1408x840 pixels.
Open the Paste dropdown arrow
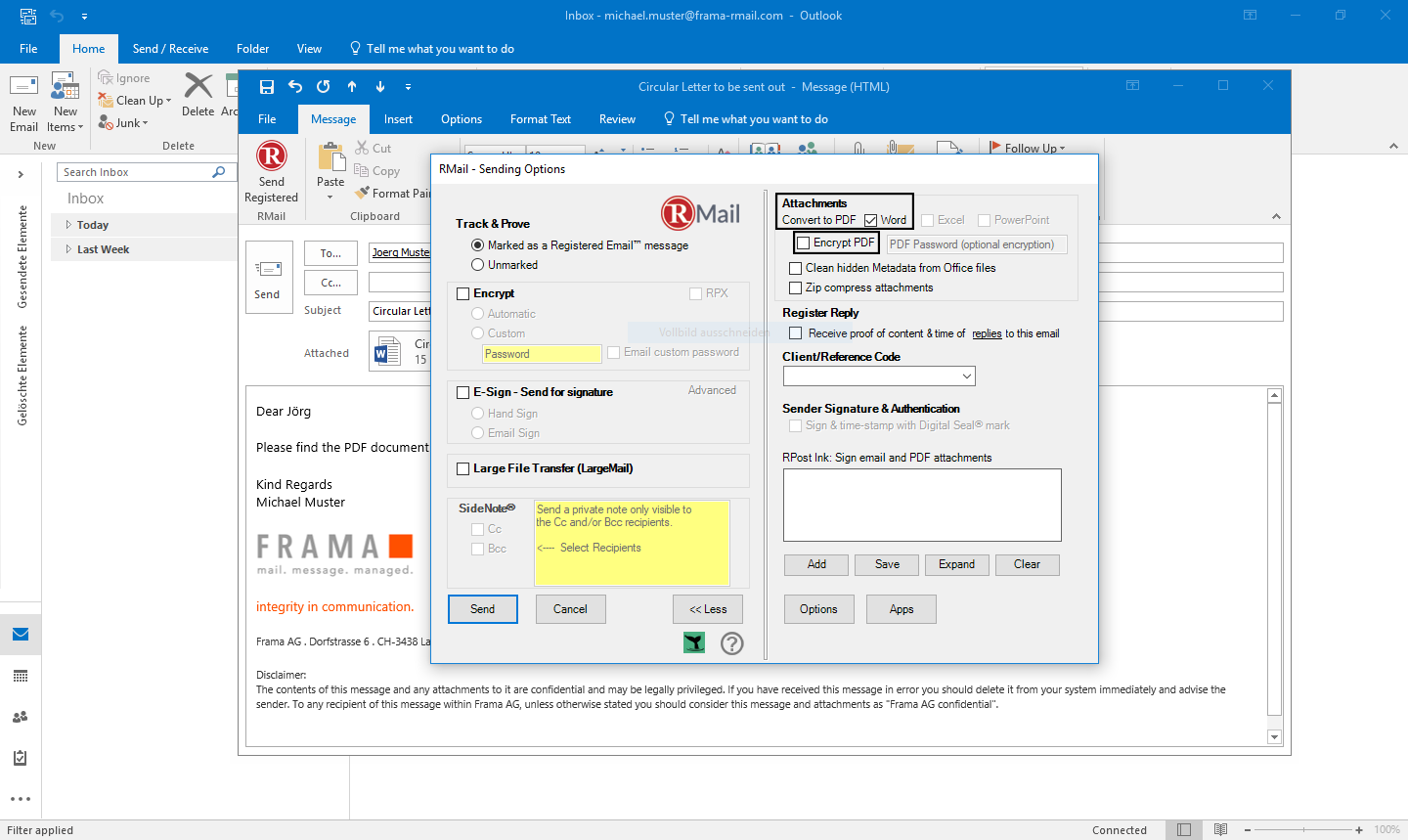tap(330, 198)
